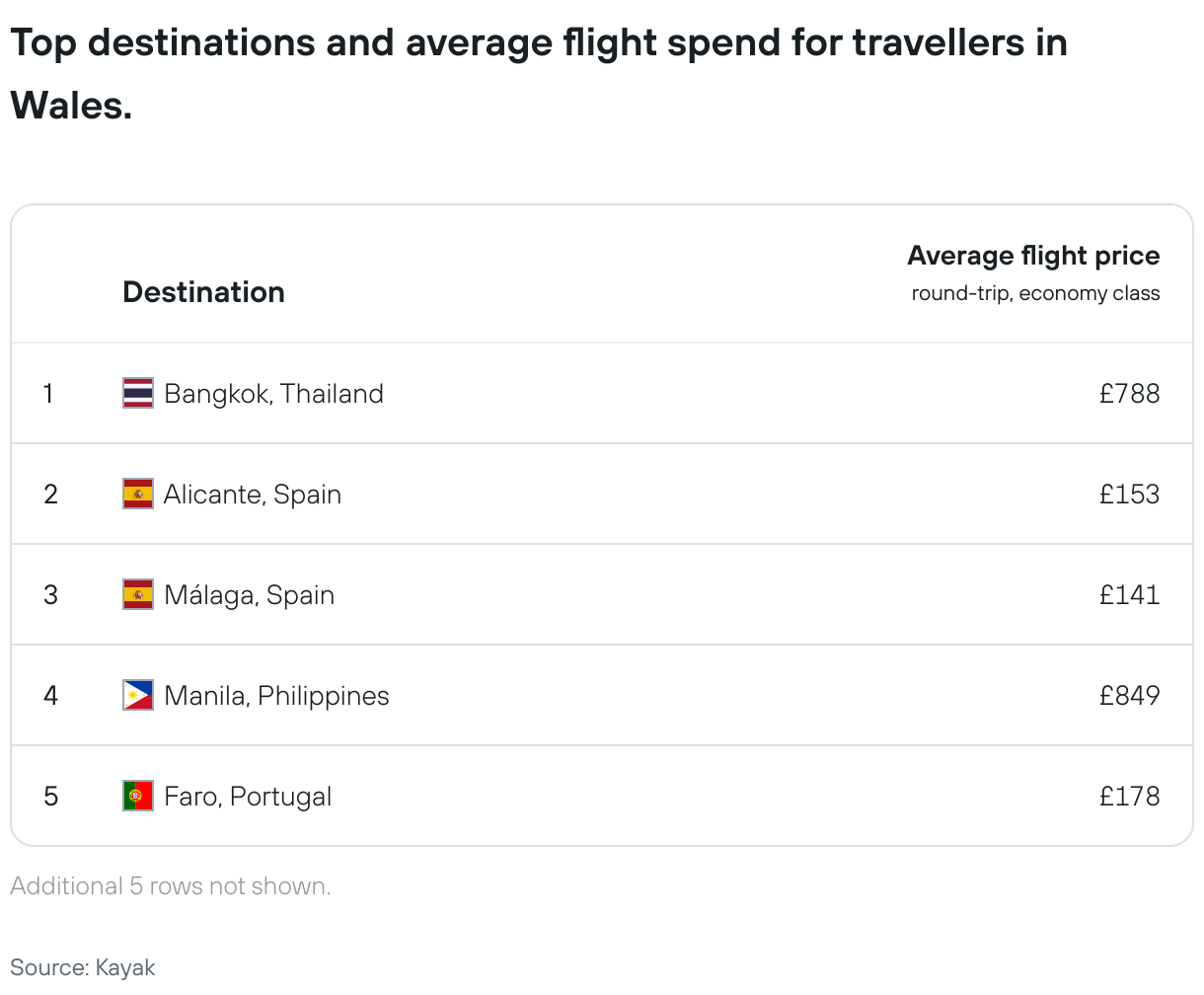The image size is (1204, 995).
Task: Select the Manila, Philippines destination
Action: click(276, 696)
